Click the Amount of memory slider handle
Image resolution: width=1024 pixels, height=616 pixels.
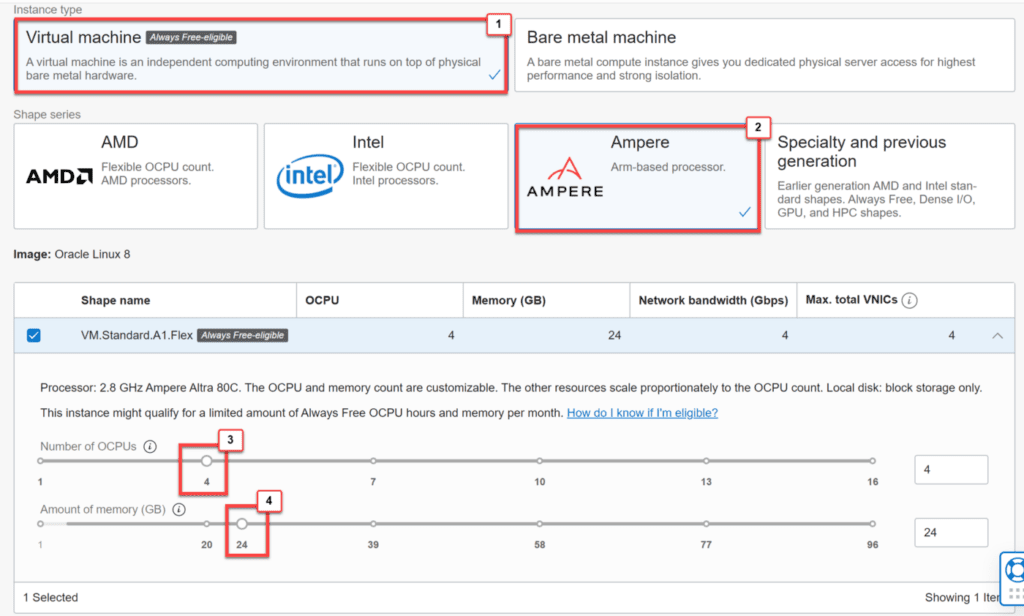coord(241,523)
